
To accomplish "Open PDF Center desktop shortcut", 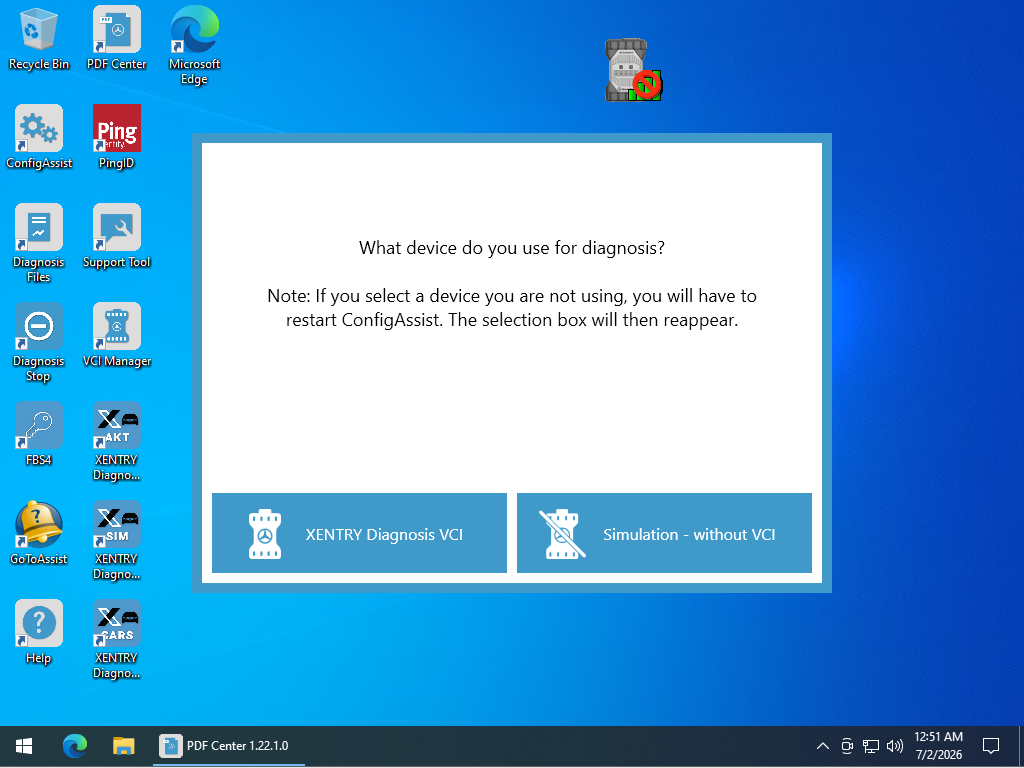I will (x=116, y=39).
